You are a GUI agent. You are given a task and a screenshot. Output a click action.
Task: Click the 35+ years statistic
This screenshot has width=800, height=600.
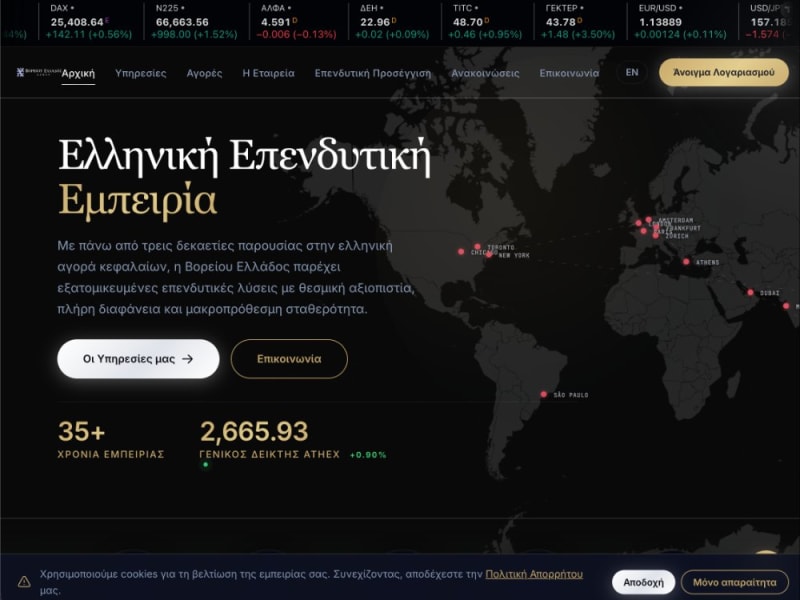click(x=82, y=431)
